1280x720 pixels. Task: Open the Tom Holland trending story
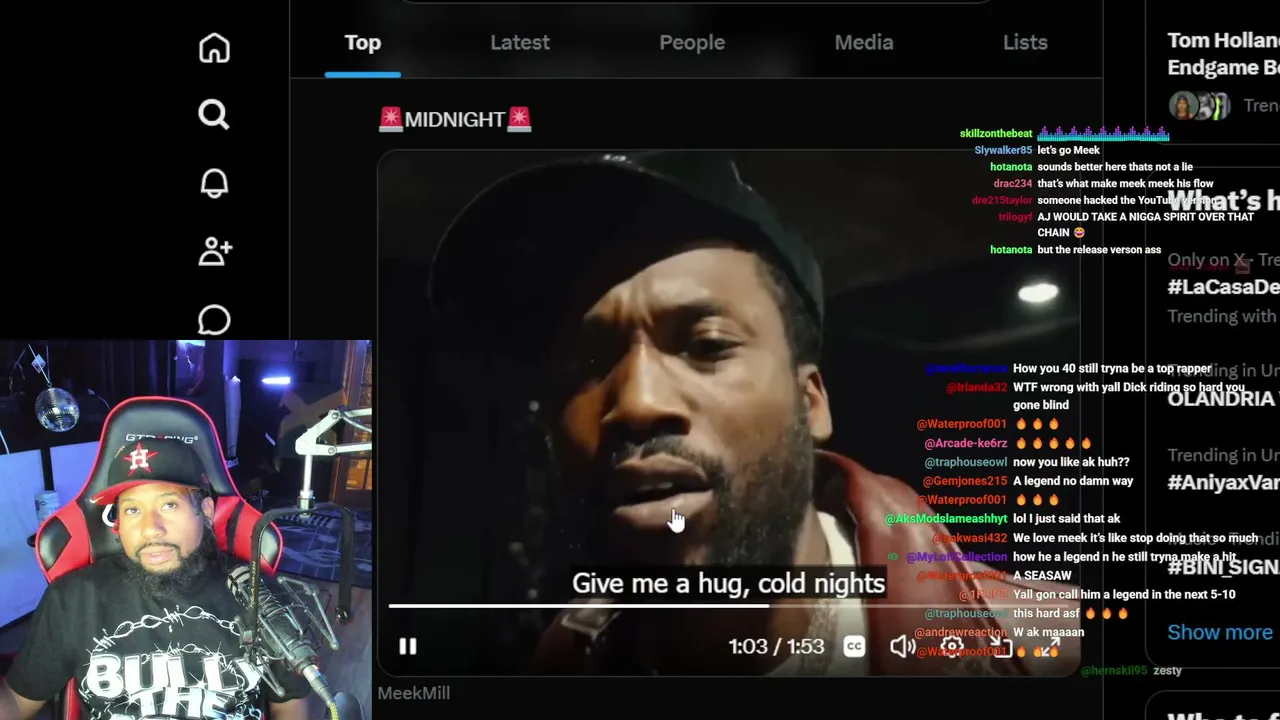click(x=1223, y=54)
